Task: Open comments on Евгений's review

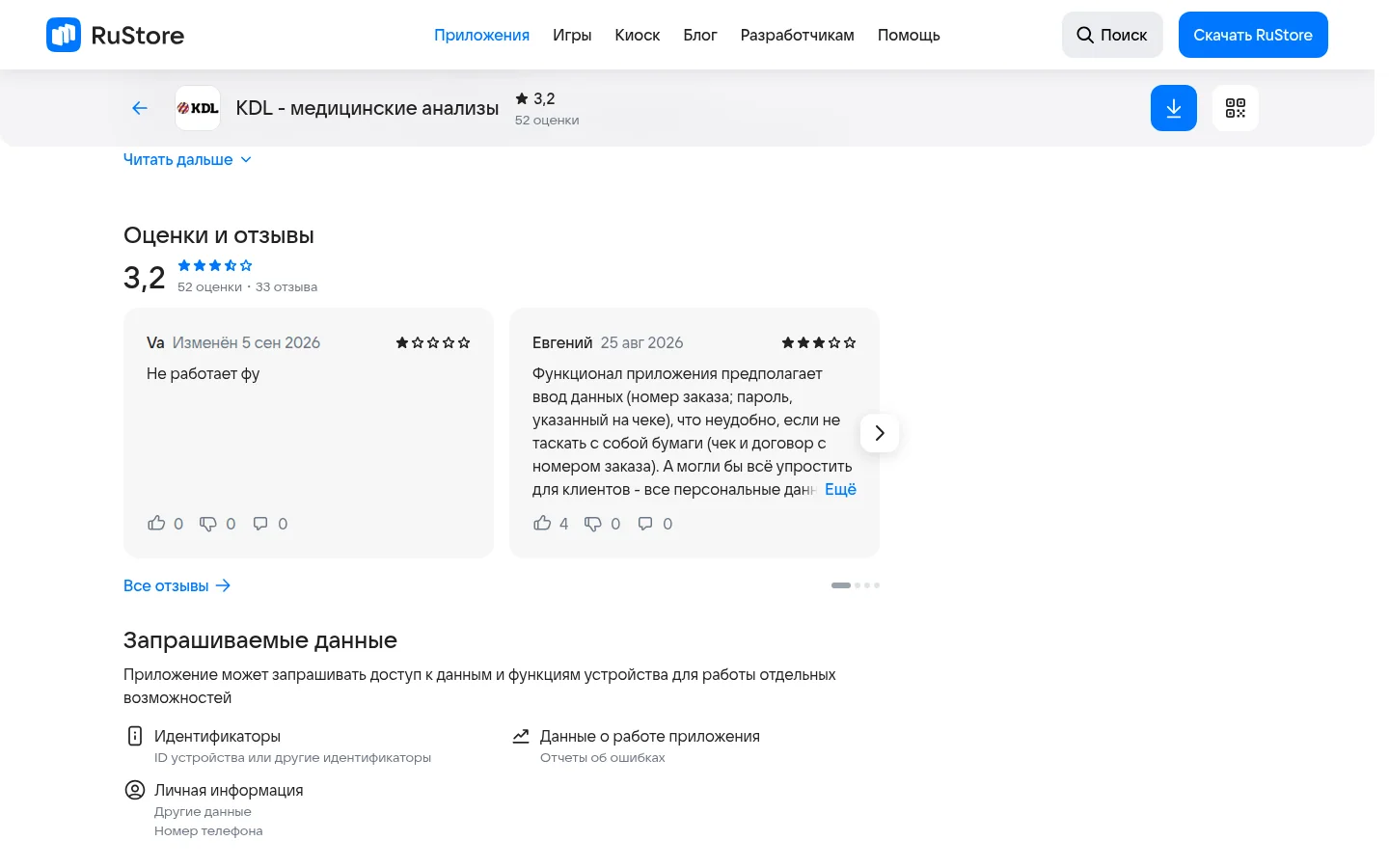Action: coord(645,524)
